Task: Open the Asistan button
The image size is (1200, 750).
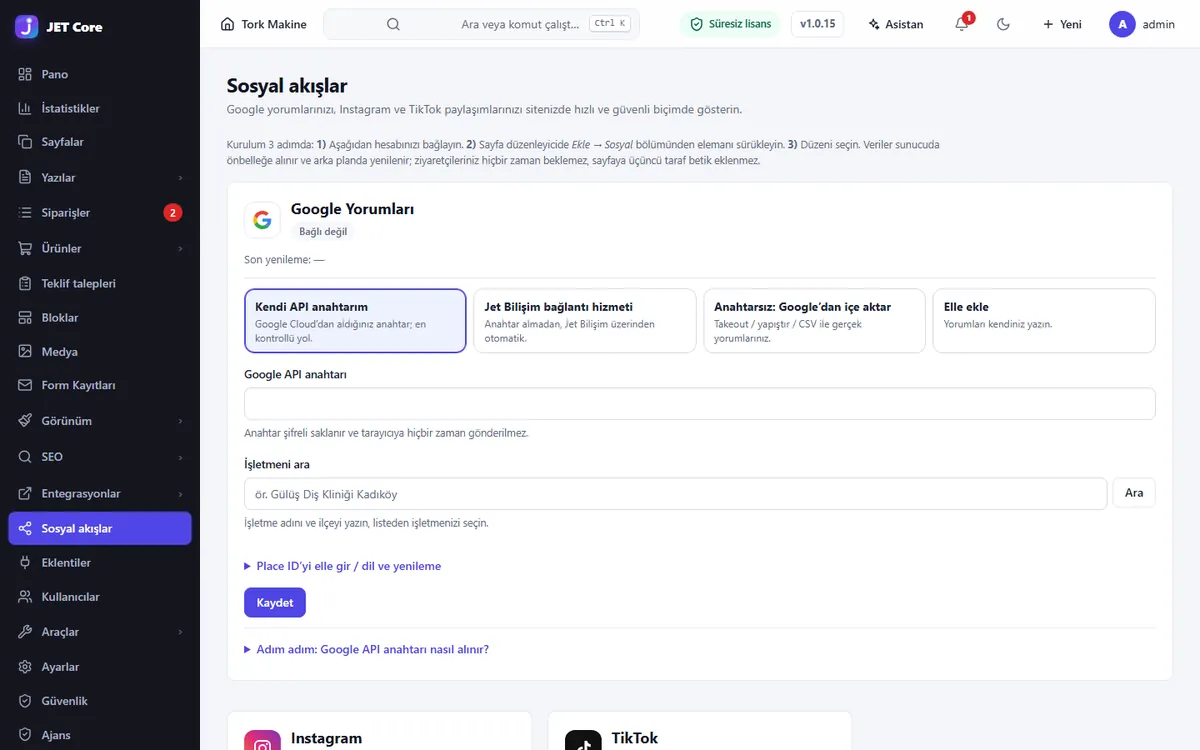Action: [x=896, y=24]
